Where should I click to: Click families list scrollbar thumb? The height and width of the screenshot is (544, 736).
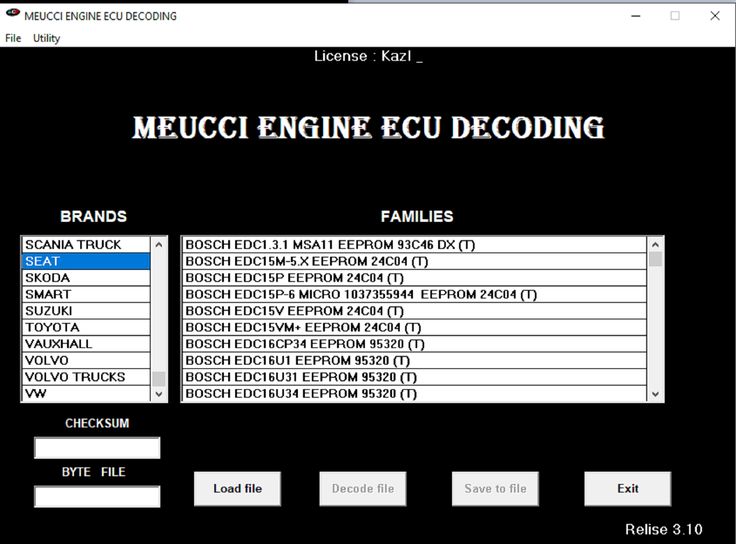(655, 259)
